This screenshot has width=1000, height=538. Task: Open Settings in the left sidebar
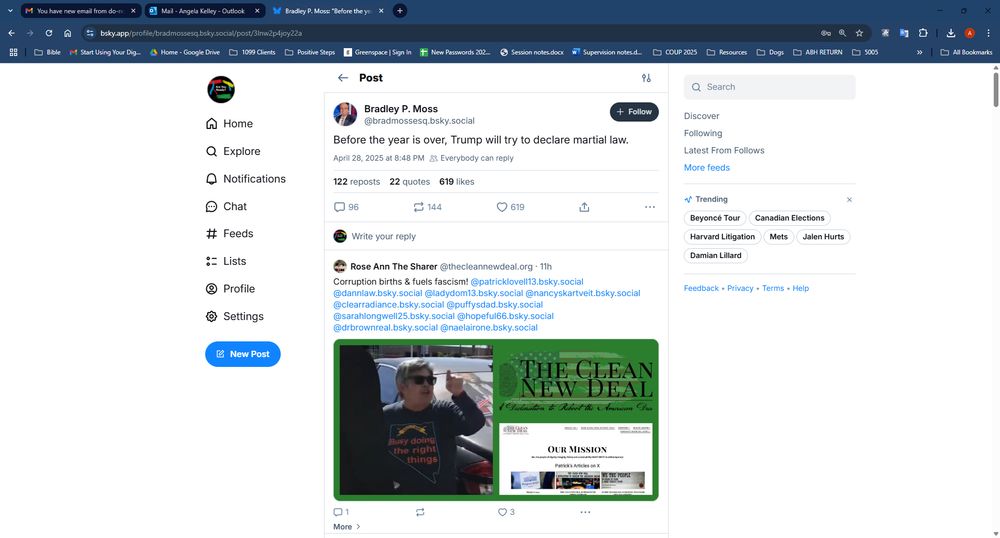point(235,316)
